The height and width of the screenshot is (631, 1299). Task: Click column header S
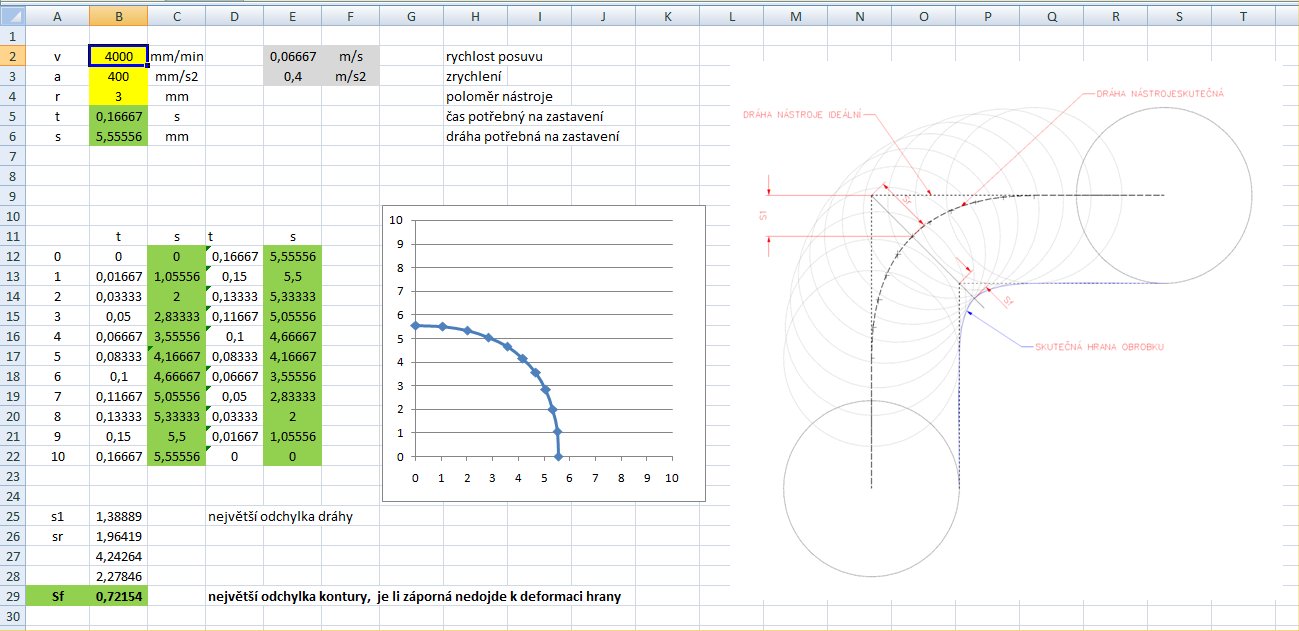click(x=1179, y=16)
